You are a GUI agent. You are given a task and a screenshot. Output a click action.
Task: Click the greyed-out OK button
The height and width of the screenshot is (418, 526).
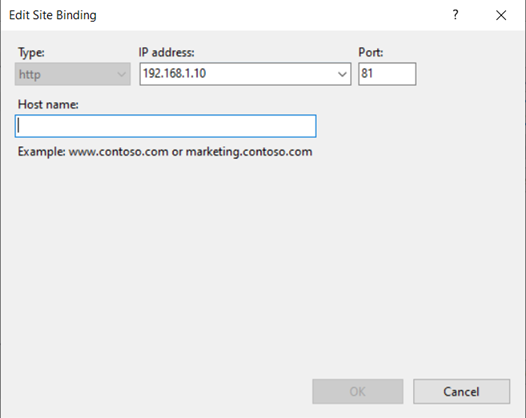pyautogui.click(x=358, y=391)
